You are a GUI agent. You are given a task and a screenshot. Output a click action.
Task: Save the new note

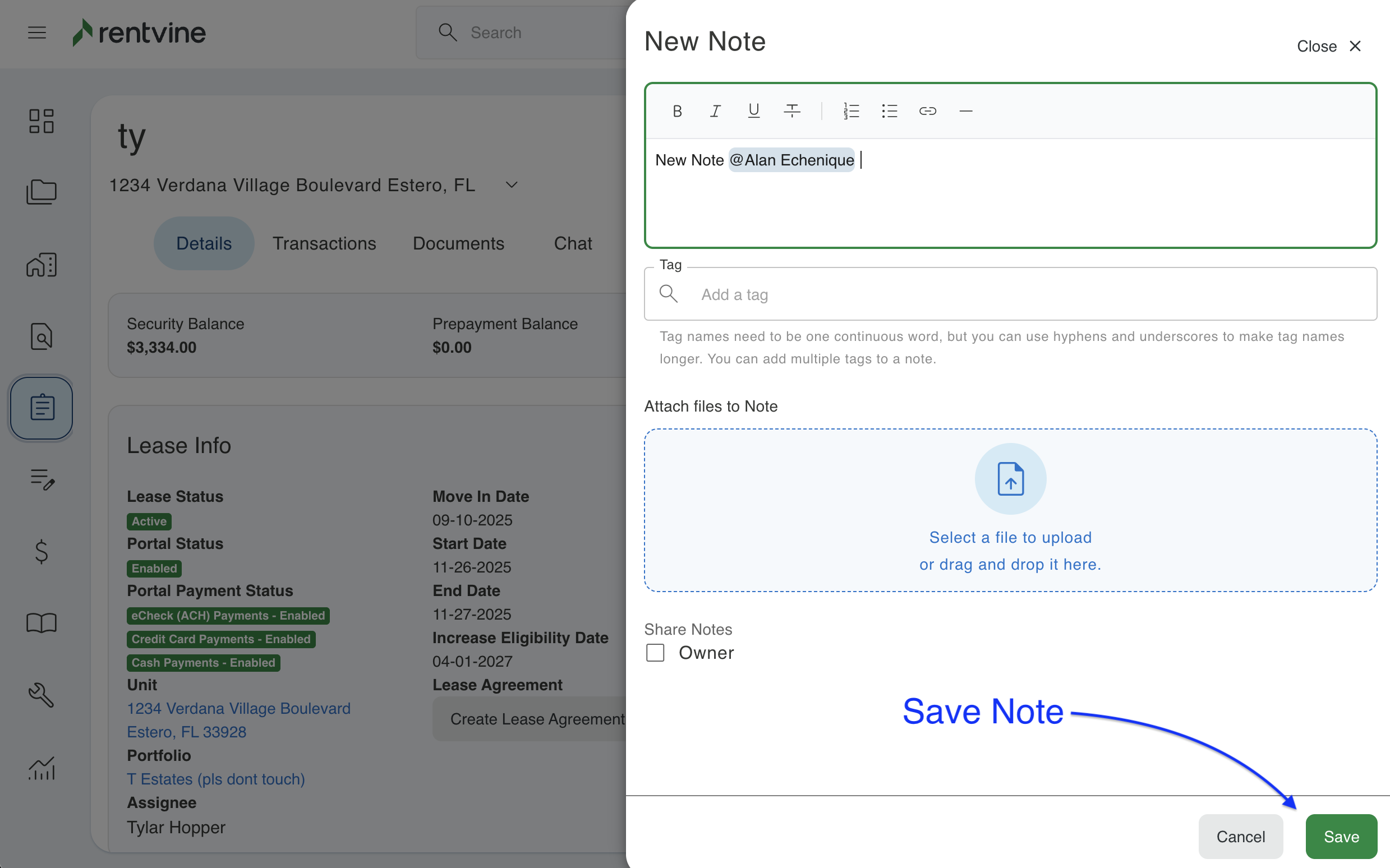(x=1341, y=837)
